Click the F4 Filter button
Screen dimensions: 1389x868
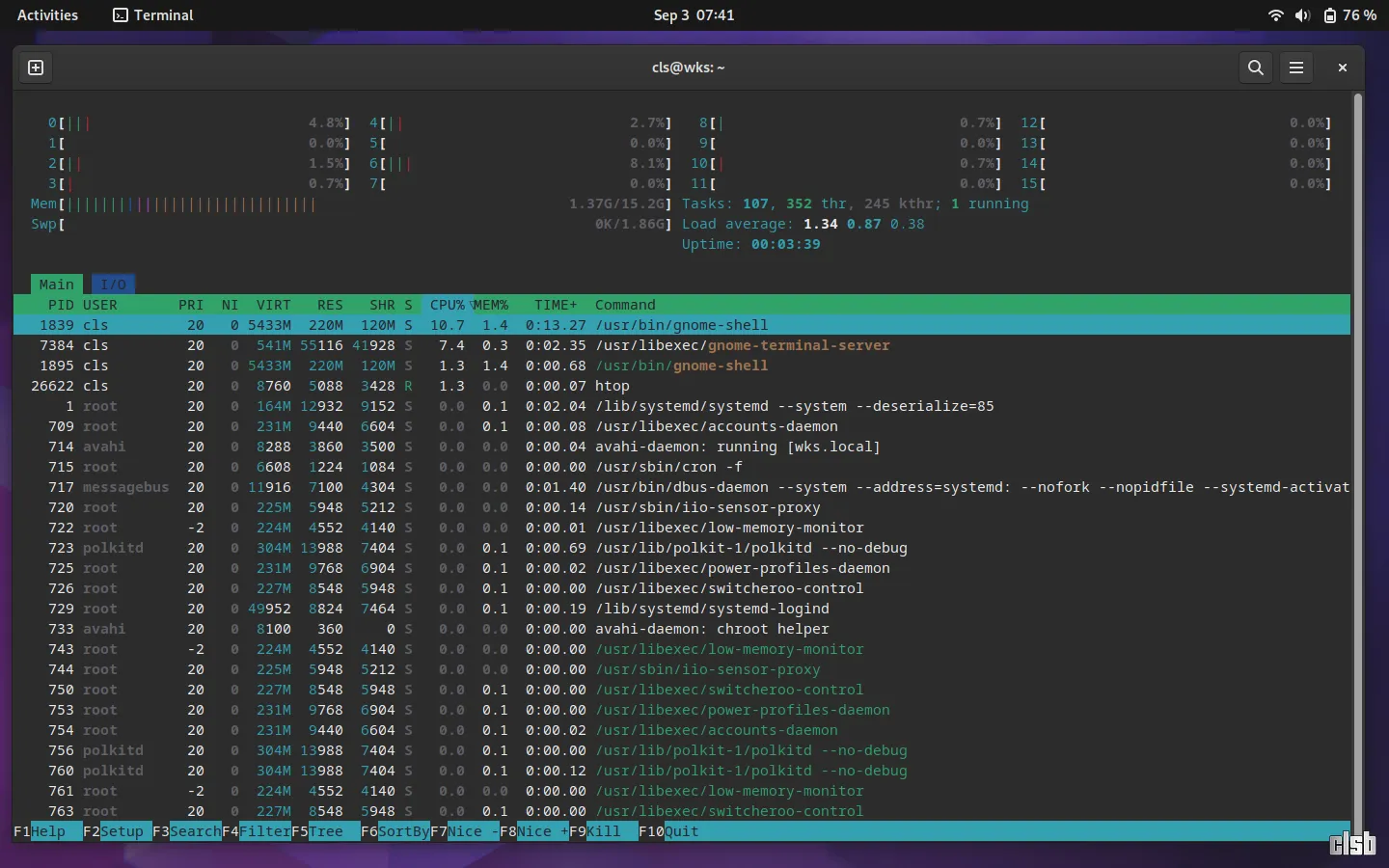pos(257,831)
